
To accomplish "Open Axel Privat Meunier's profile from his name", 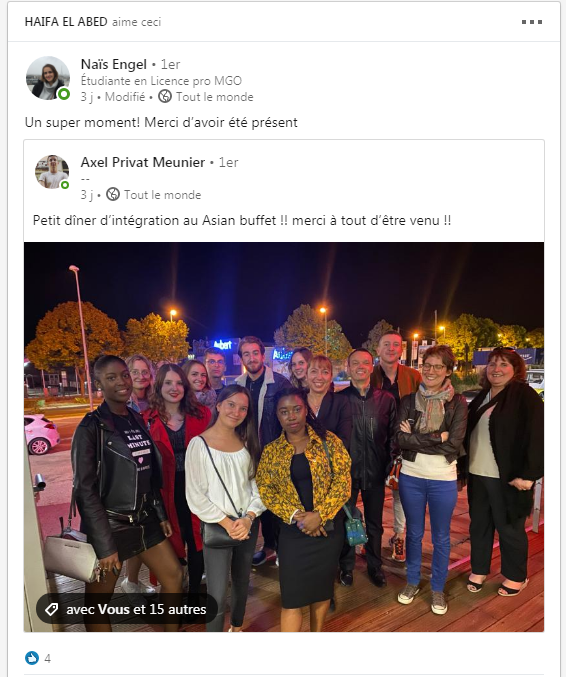I will point(142,162).
